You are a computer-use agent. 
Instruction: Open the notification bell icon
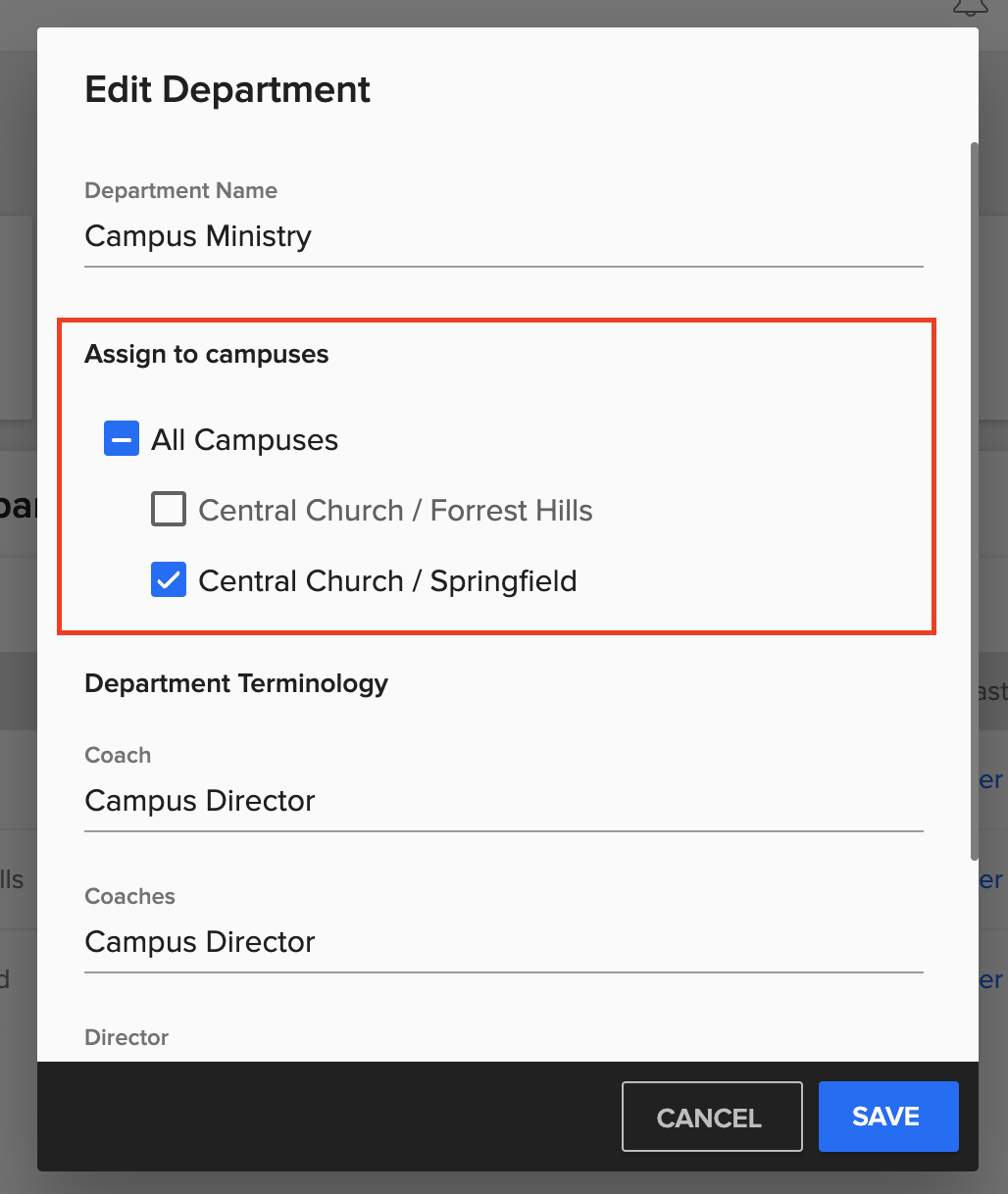click(969, 8)
